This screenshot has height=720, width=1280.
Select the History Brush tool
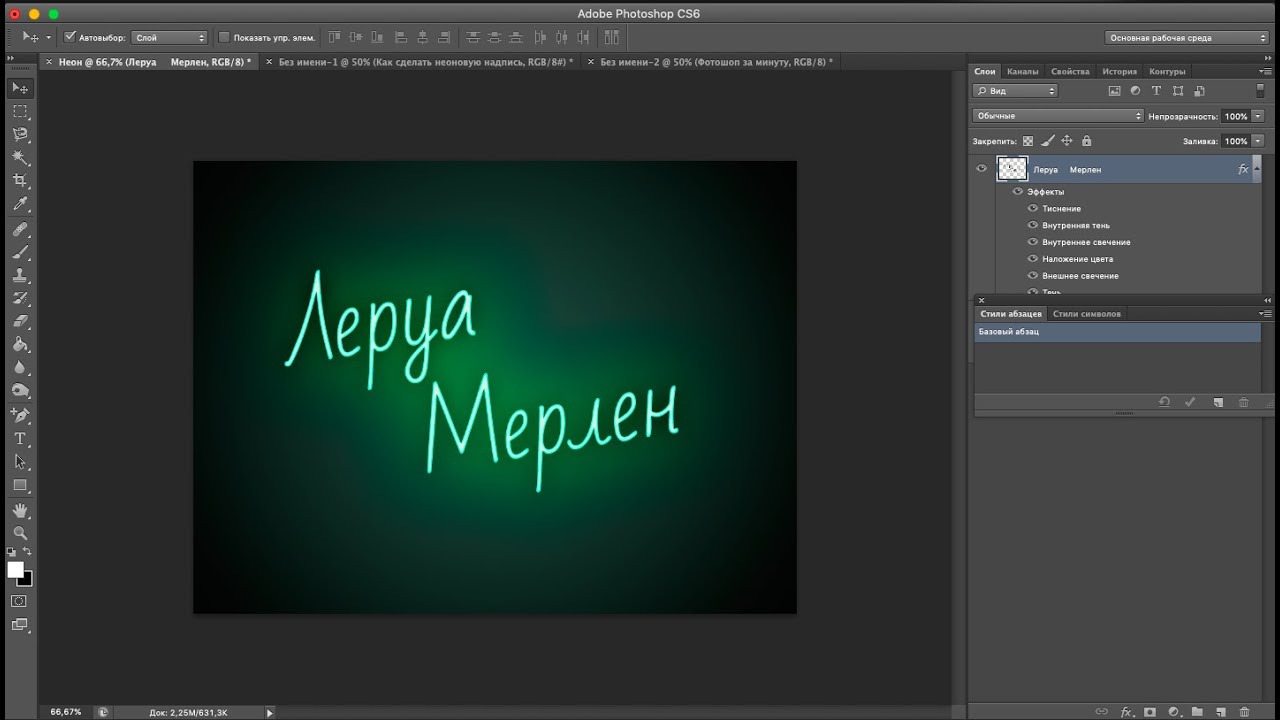(20, 298)
